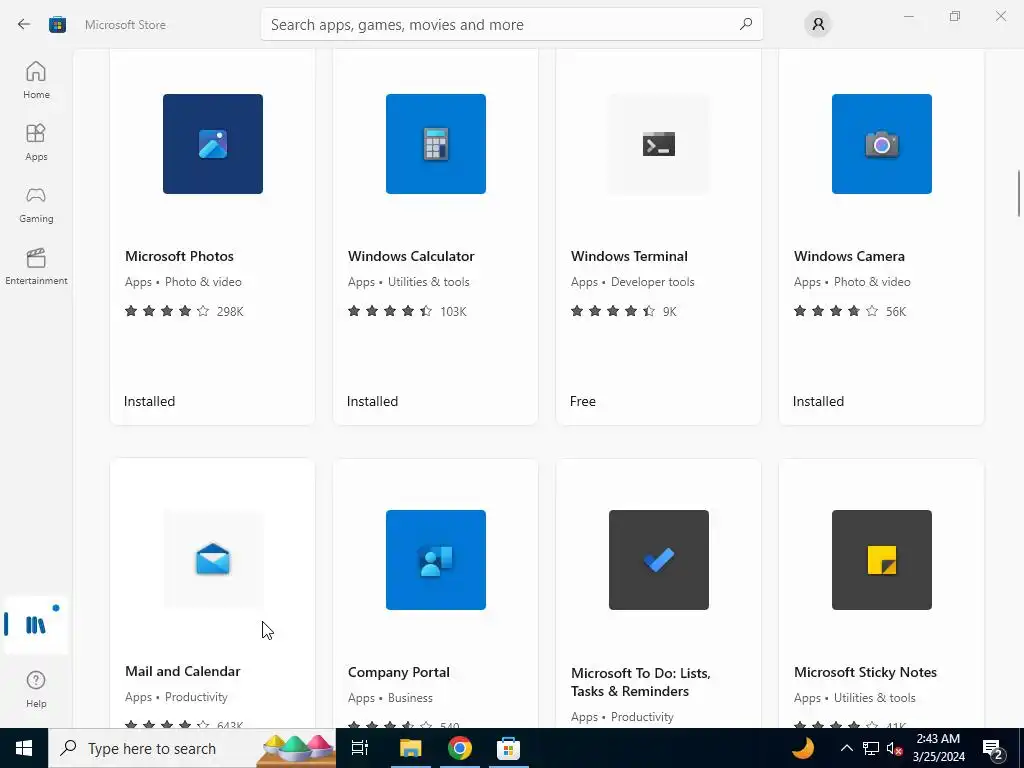The image size is (1024, 768).
Task: Click Microsoft To Do: Lists title
Action: pyautogui.click(x=641, y=682)
